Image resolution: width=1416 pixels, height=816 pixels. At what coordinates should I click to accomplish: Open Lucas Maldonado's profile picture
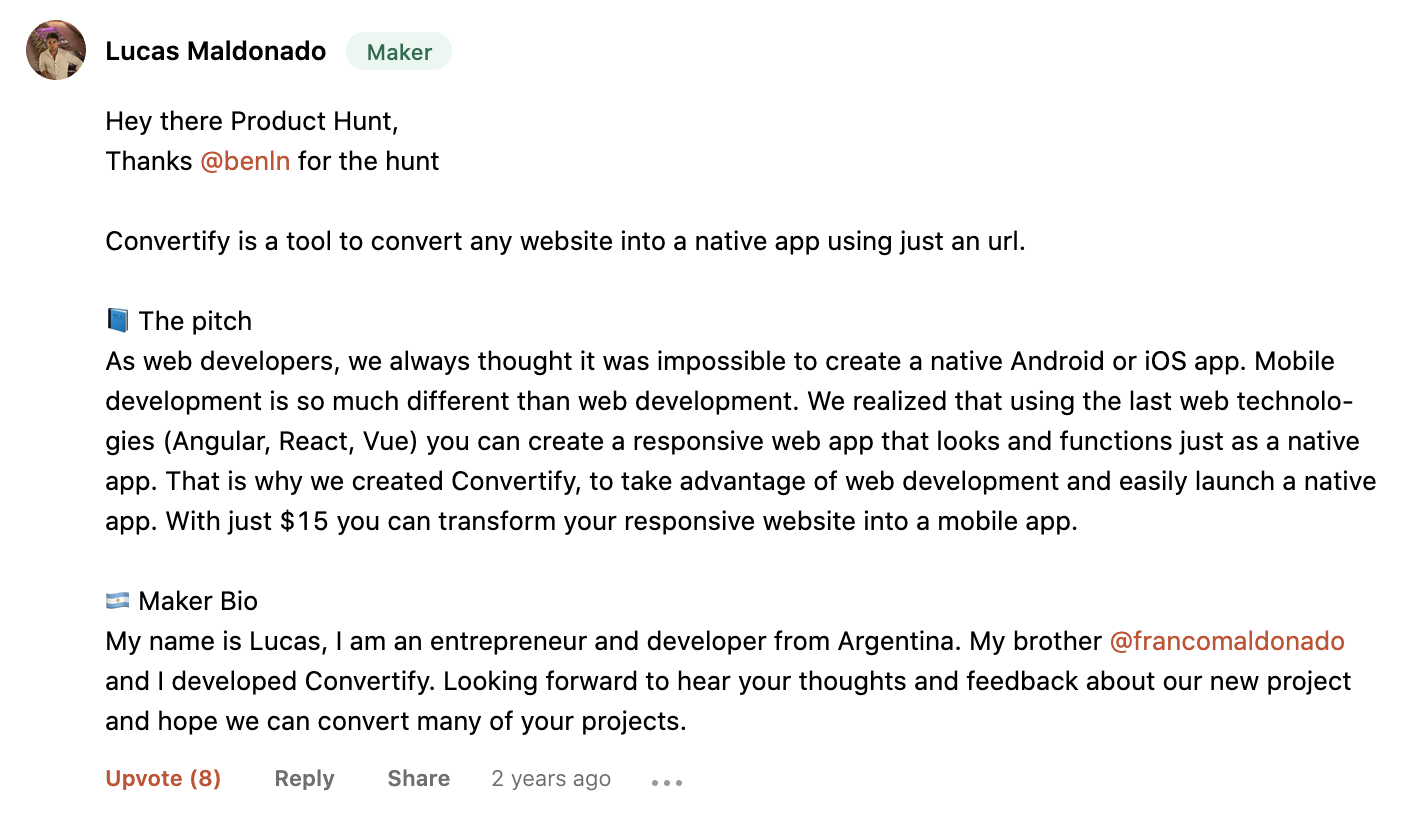tap(56, 50)
